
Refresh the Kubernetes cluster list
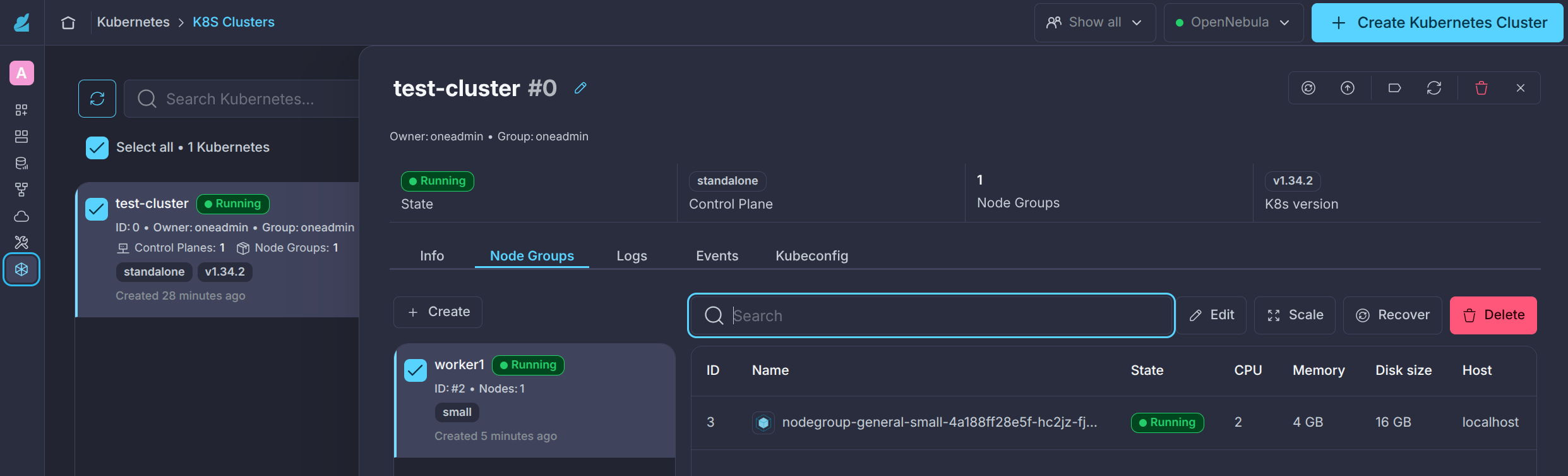(97, 99)
